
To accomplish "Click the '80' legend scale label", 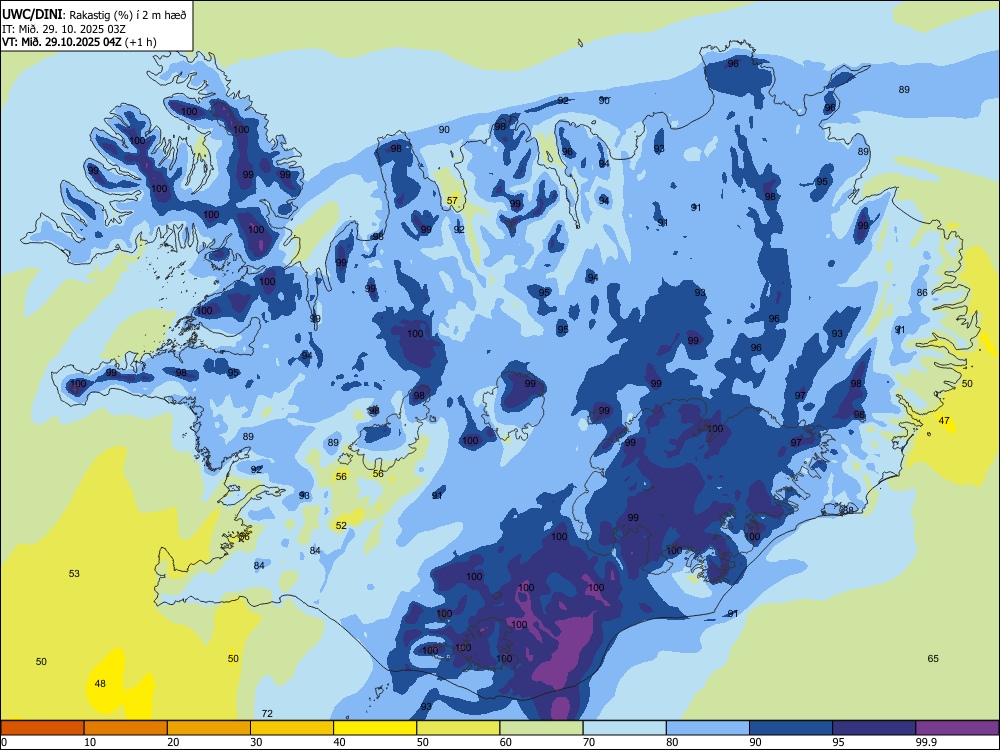I will 672,742.
